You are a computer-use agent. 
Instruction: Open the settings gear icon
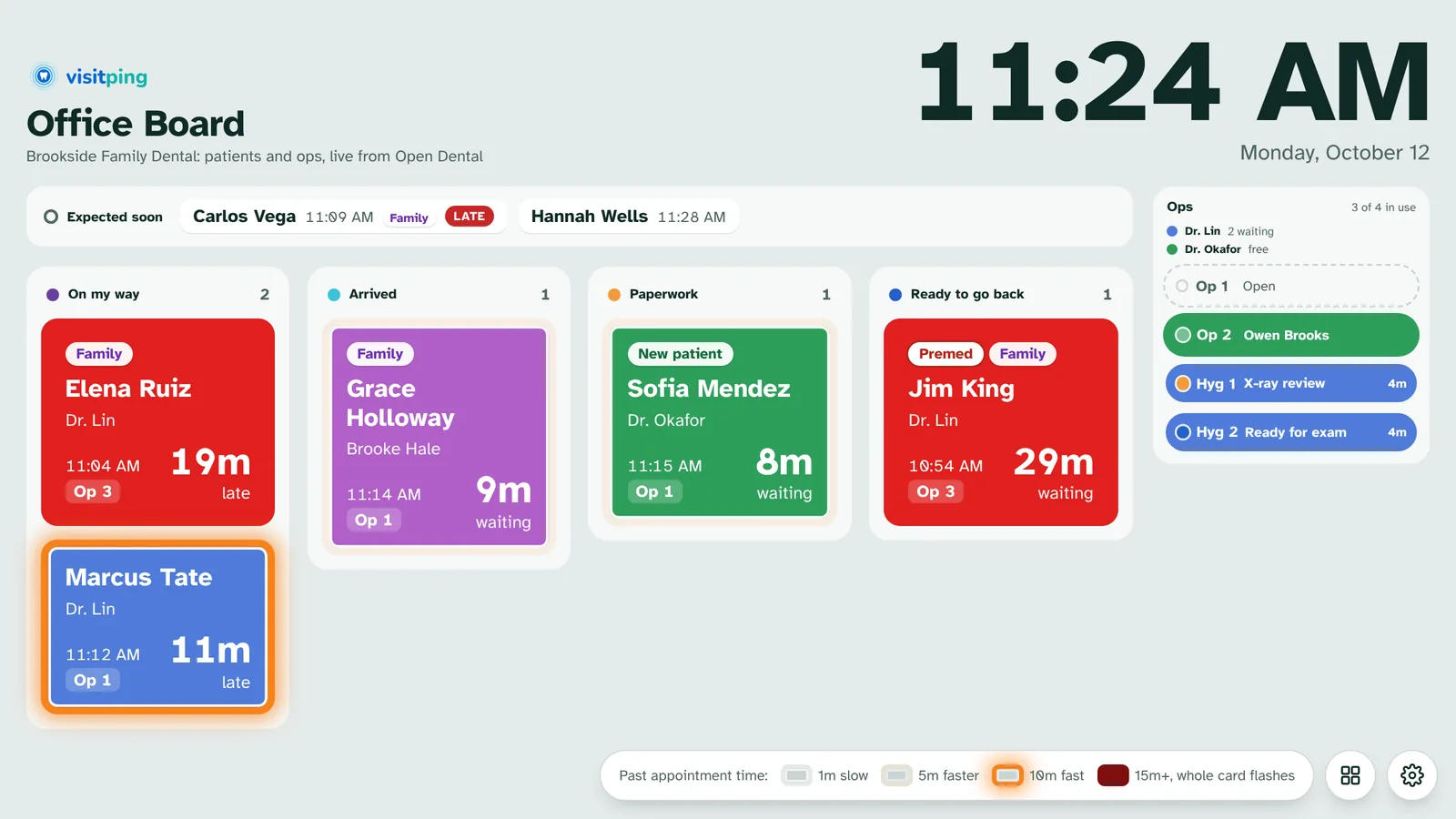(1412, 775)
